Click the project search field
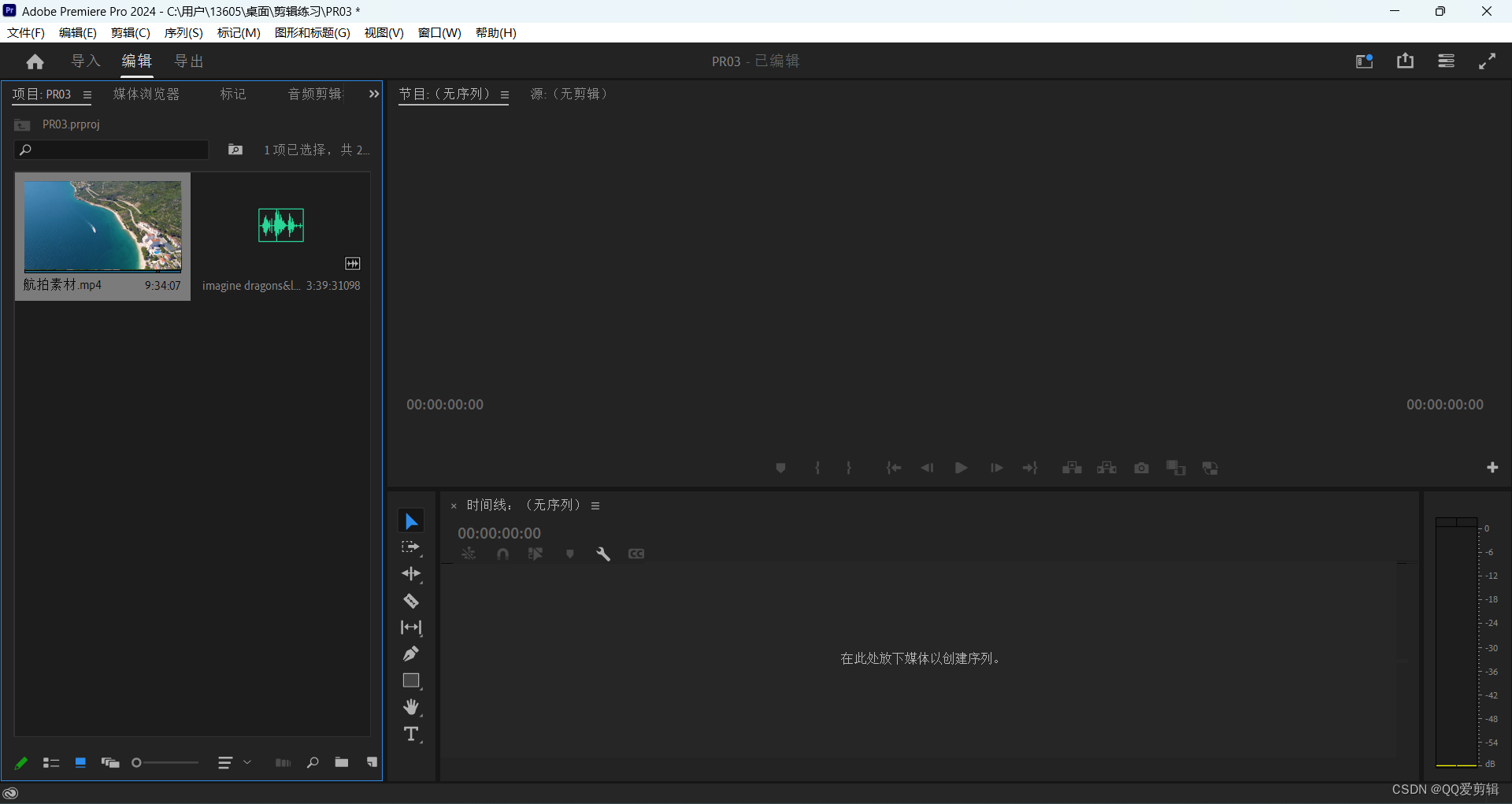 (x=111, y=150)
